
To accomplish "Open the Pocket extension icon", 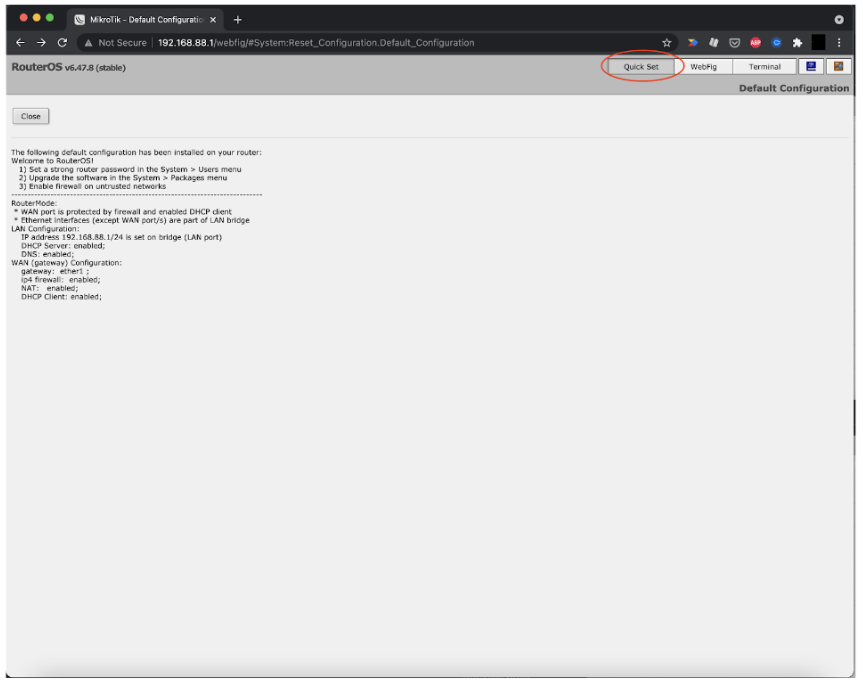I will tap(735, 43).
